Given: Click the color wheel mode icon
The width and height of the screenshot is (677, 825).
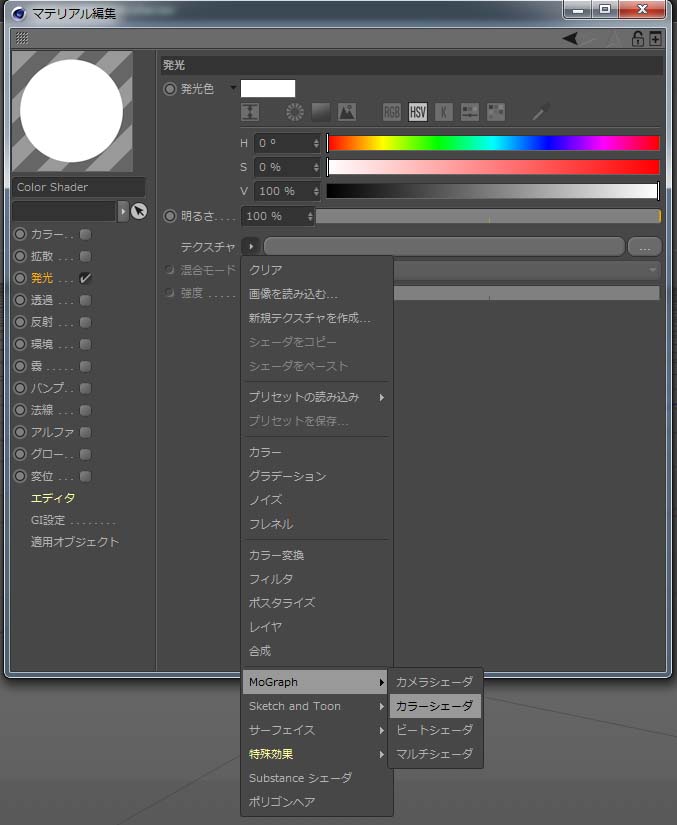Looking at the screenshot, I should (x=295, y=112).
